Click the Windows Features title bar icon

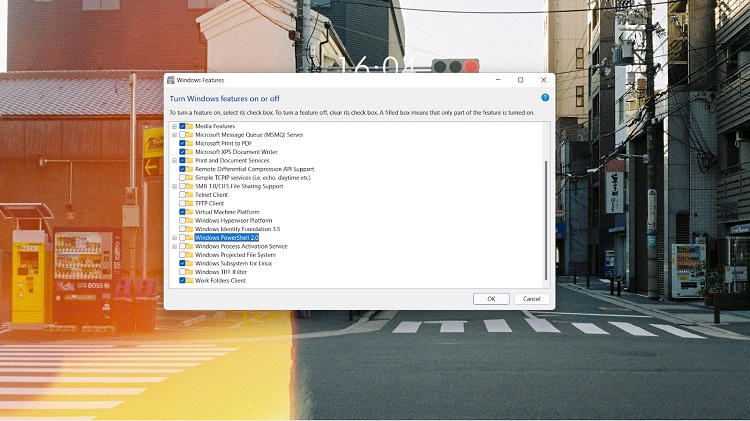(x=171, y=80)
